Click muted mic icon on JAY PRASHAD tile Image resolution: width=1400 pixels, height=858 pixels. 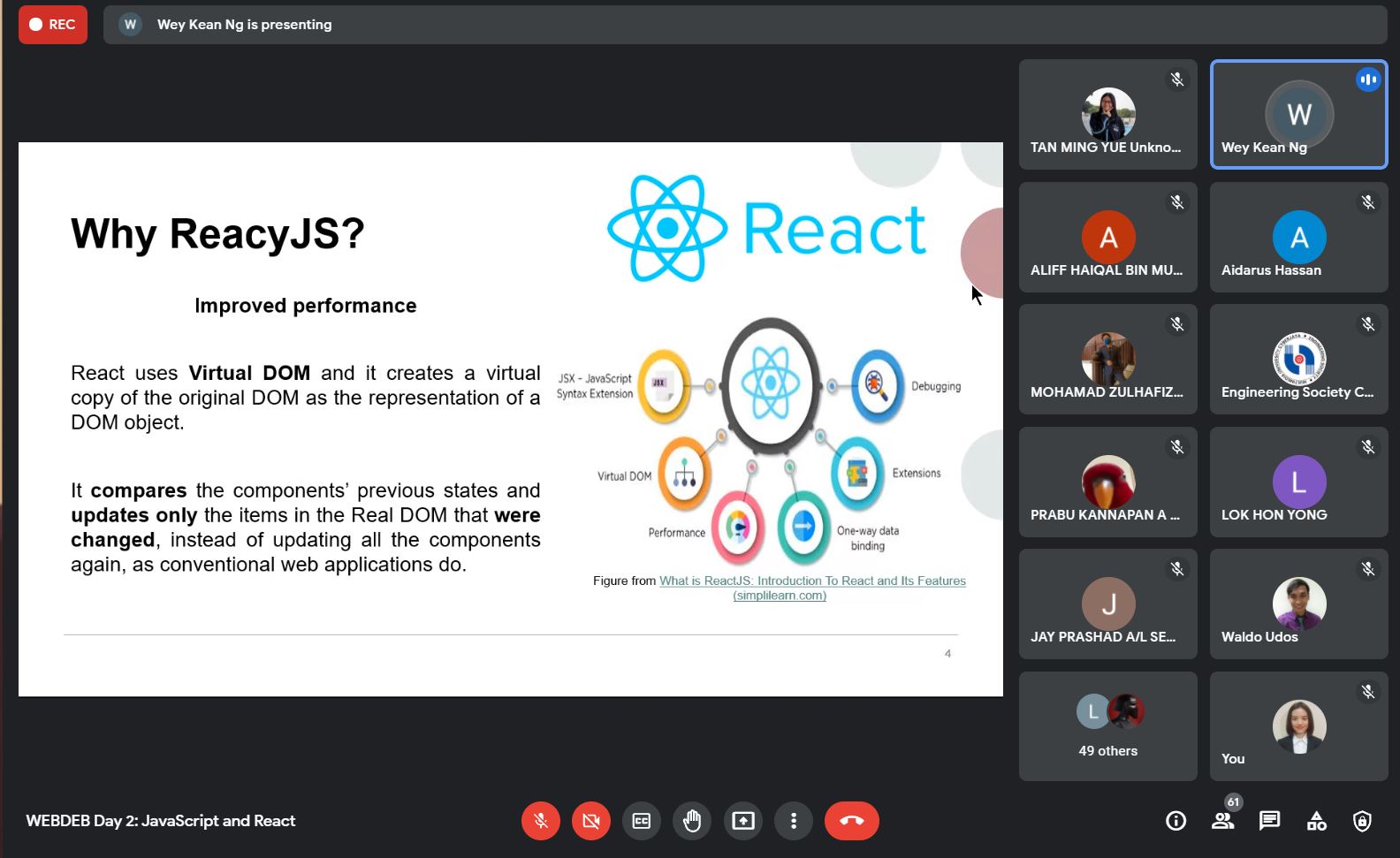[x=1177, y=569]
